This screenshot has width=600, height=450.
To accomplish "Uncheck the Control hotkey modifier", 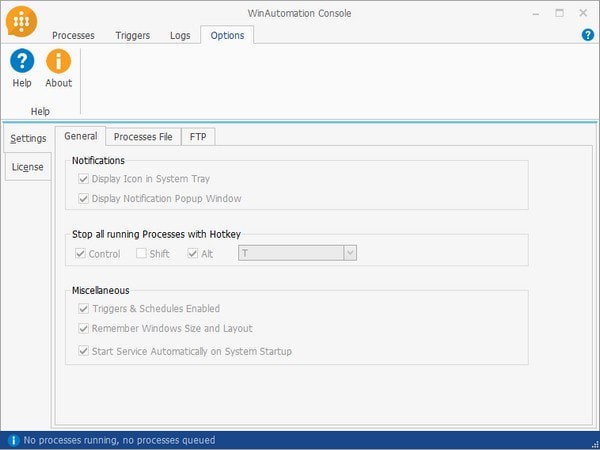I will [81, 254].
